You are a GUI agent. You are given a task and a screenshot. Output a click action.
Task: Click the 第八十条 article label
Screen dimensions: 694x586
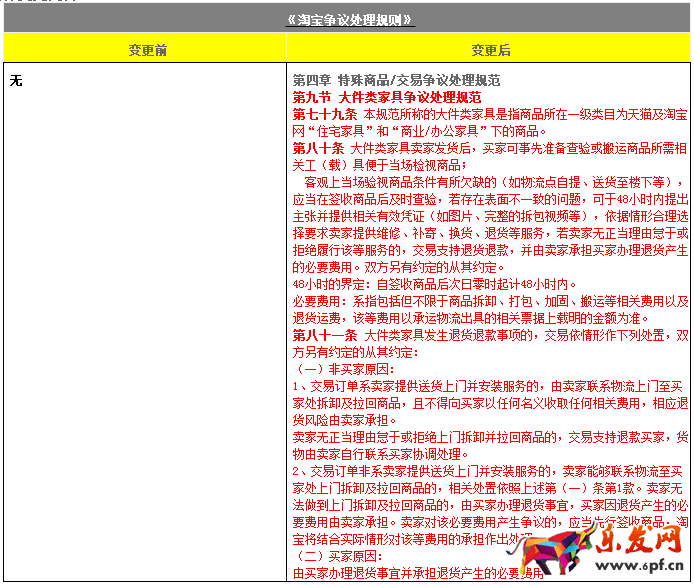click(x=318, y=148)
